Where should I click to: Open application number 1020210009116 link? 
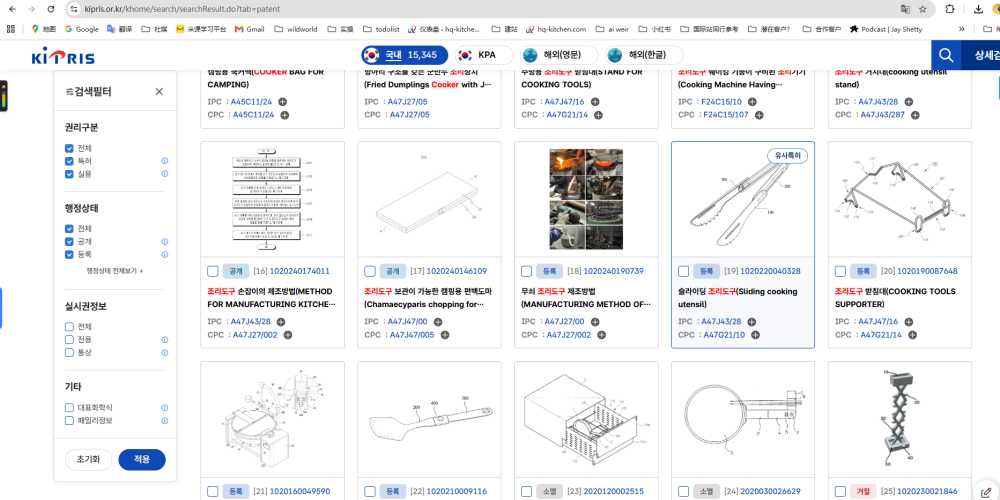point(457,492)
